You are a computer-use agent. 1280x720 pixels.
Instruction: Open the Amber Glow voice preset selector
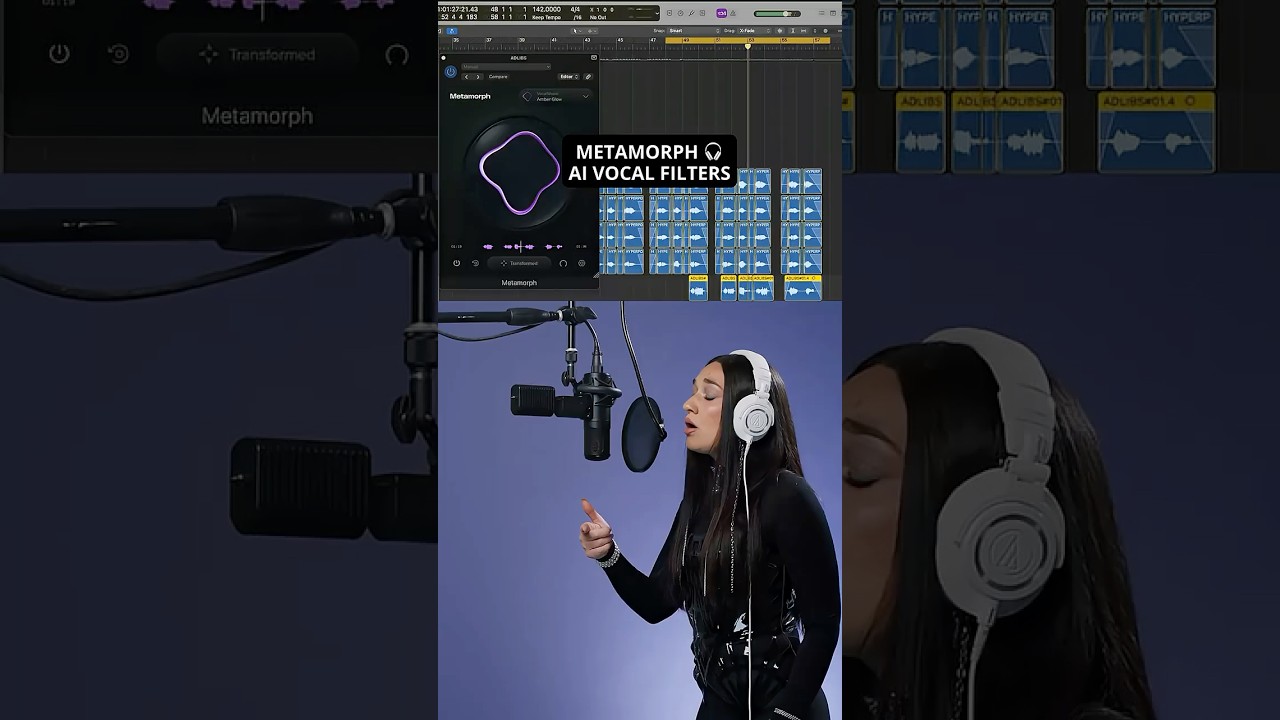click(557, 96)
